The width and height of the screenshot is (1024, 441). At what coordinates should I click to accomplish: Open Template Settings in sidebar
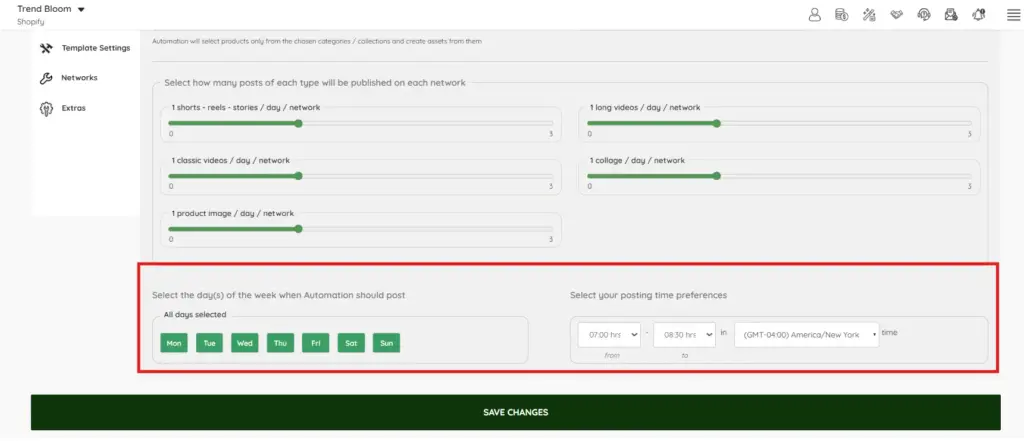96,48
